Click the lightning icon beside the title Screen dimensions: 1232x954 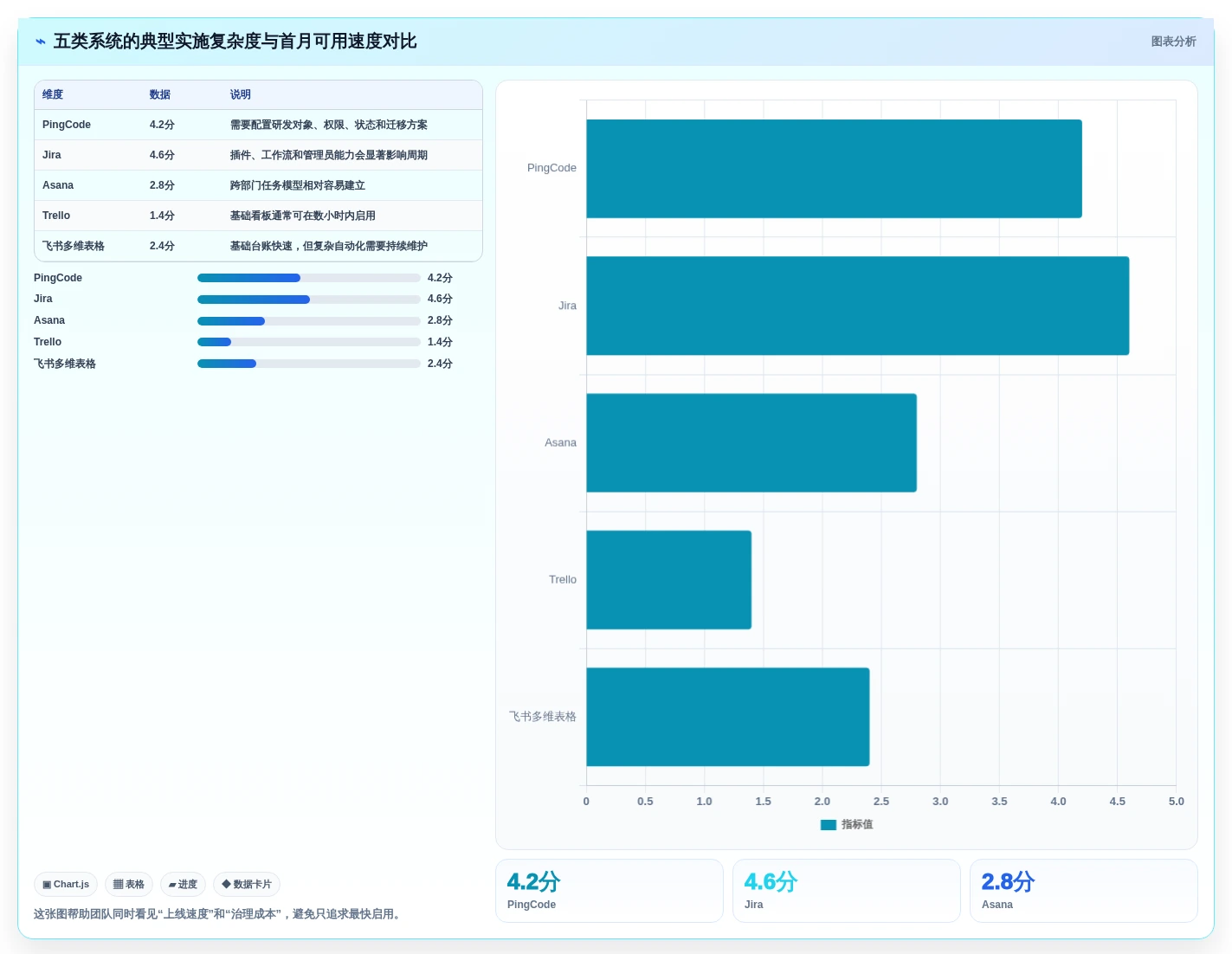(x=40, y=42)
